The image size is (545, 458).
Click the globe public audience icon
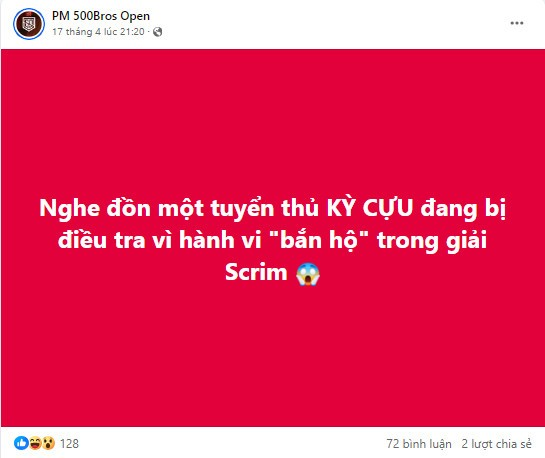[x=157, y=32]
